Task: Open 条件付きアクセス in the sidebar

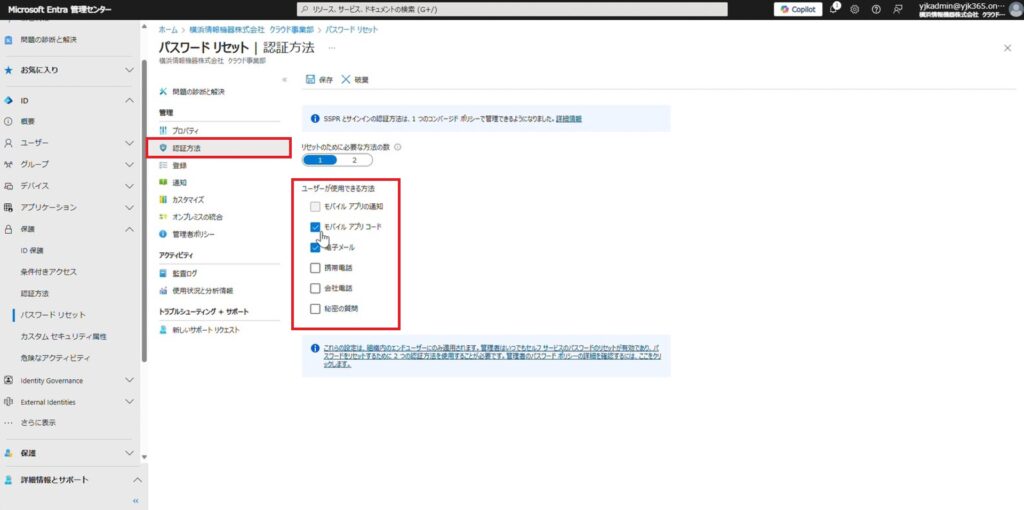Action: tap(48, 272)
